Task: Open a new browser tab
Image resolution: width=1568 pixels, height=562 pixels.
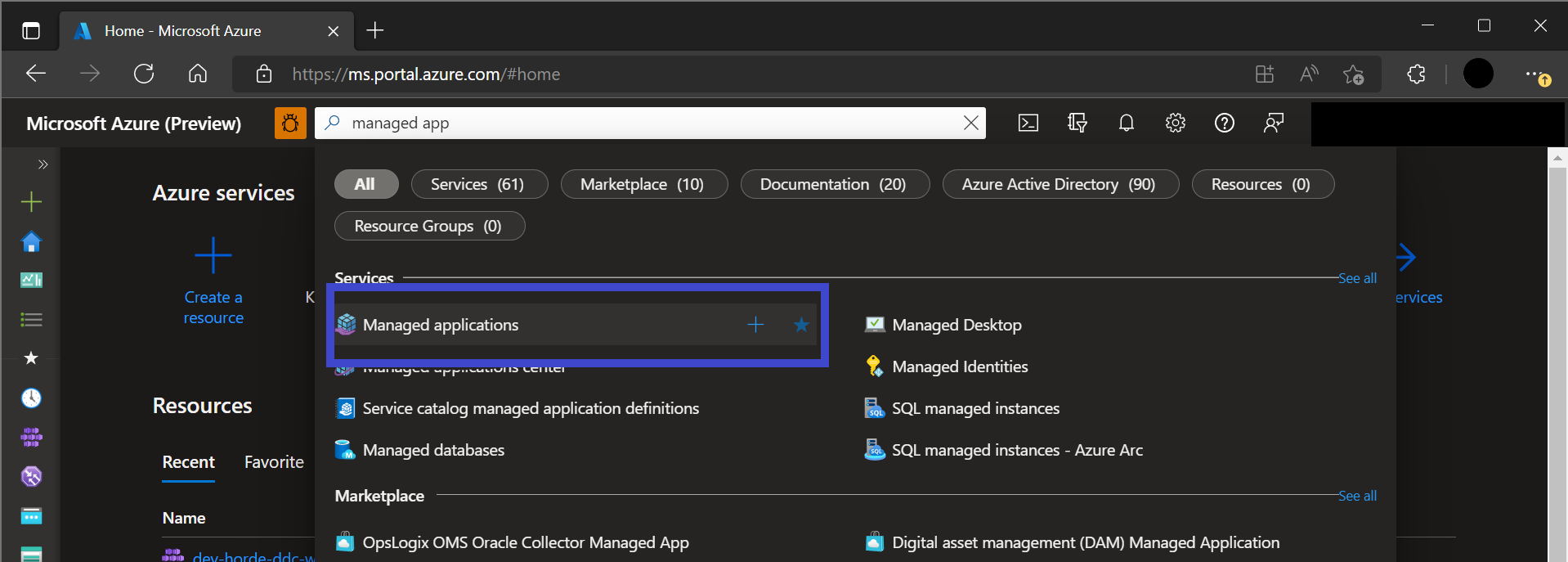Action: click(375, 30)
